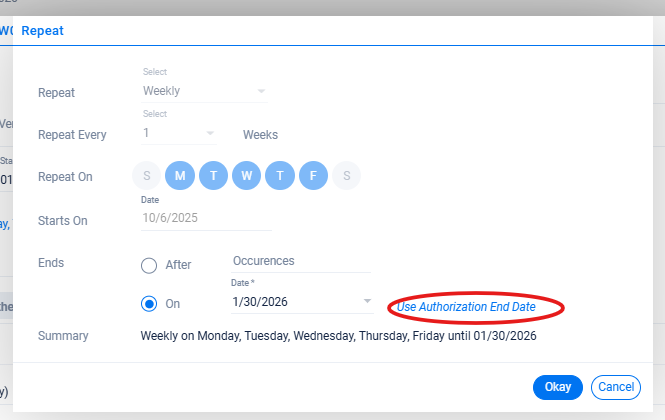Click the Weeks unit label

click(x=260, y=135)
